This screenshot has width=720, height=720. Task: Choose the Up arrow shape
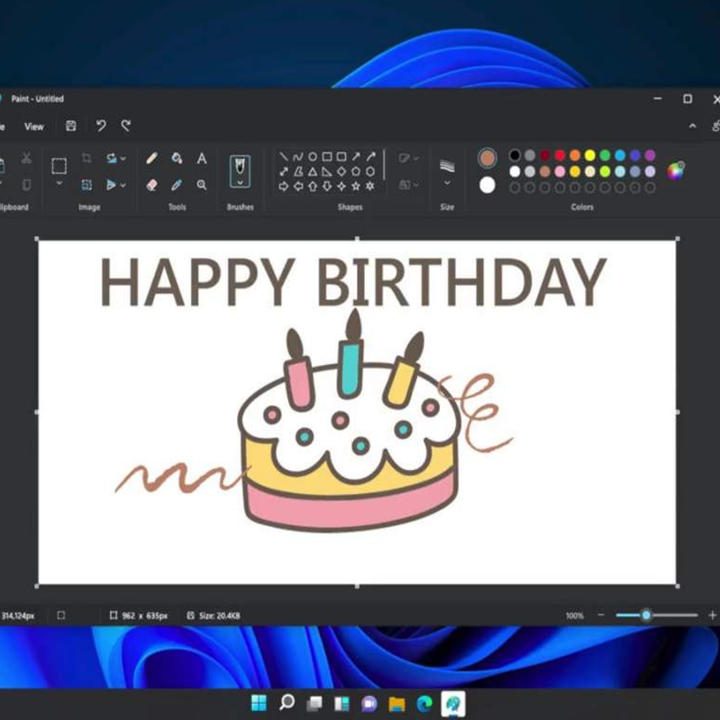(313, 186)
